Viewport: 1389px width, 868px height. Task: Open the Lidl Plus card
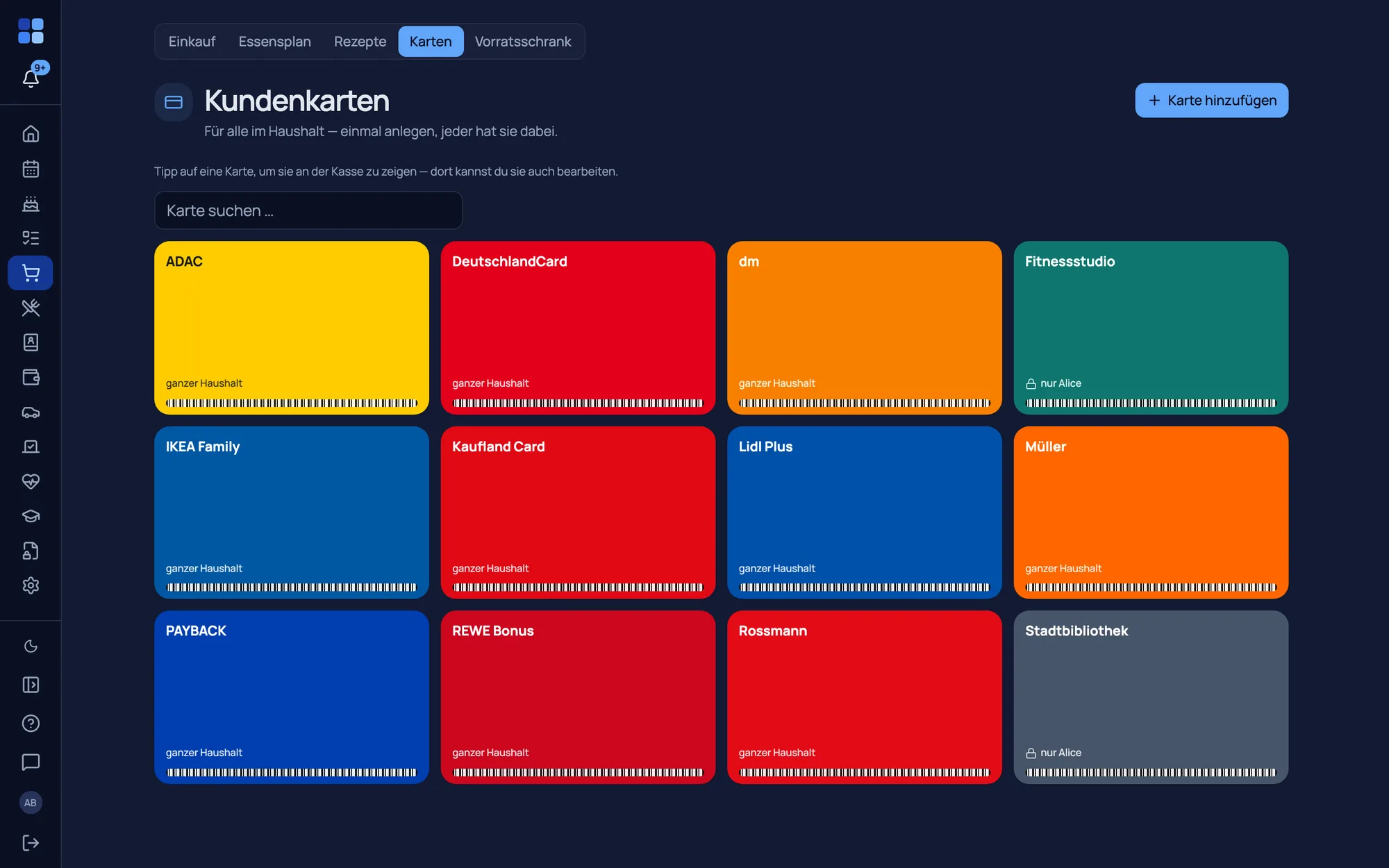865,512
